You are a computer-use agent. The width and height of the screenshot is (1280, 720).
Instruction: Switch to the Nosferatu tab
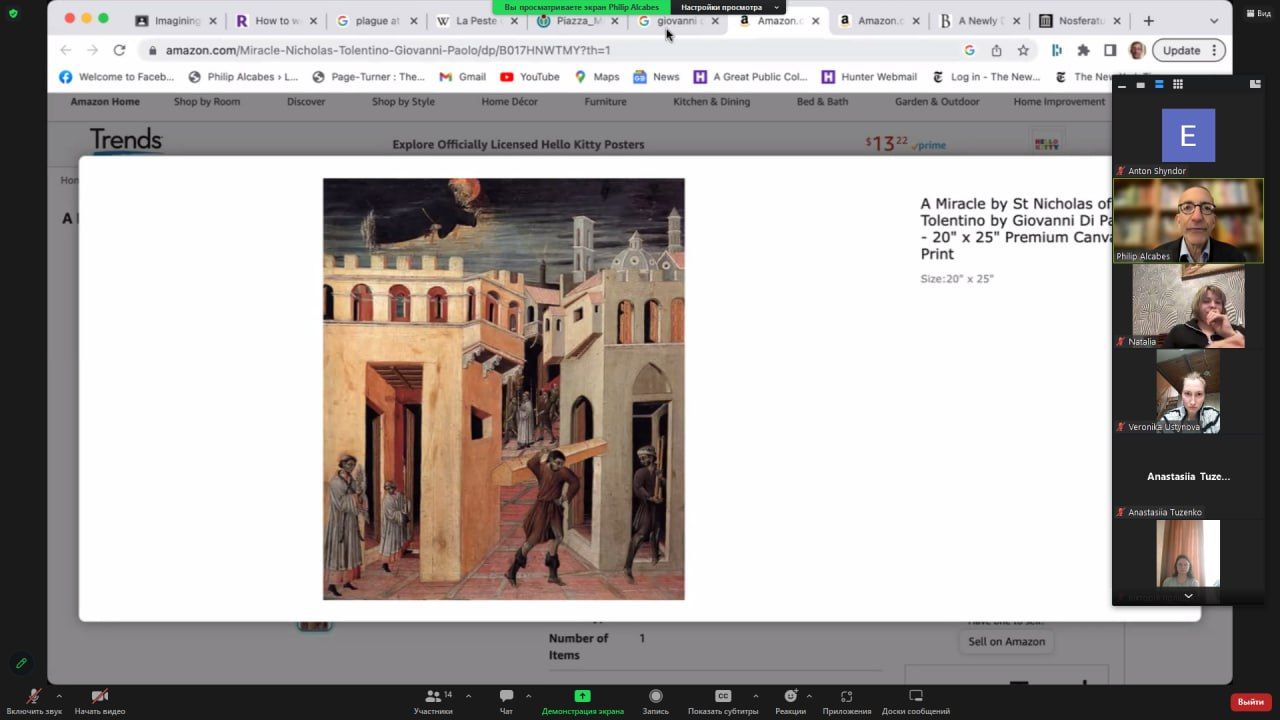tap(1080, 20)
